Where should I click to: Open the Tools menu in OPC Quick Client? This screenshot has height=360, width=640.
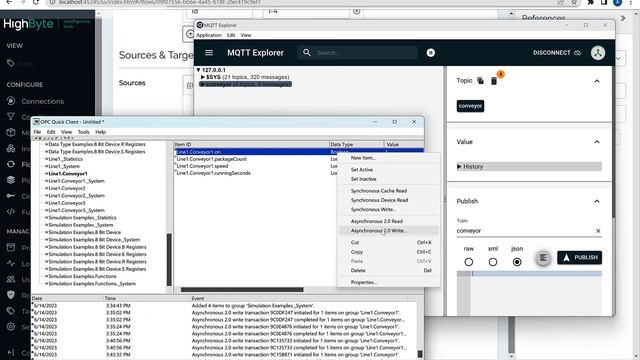tap(84, 132)
